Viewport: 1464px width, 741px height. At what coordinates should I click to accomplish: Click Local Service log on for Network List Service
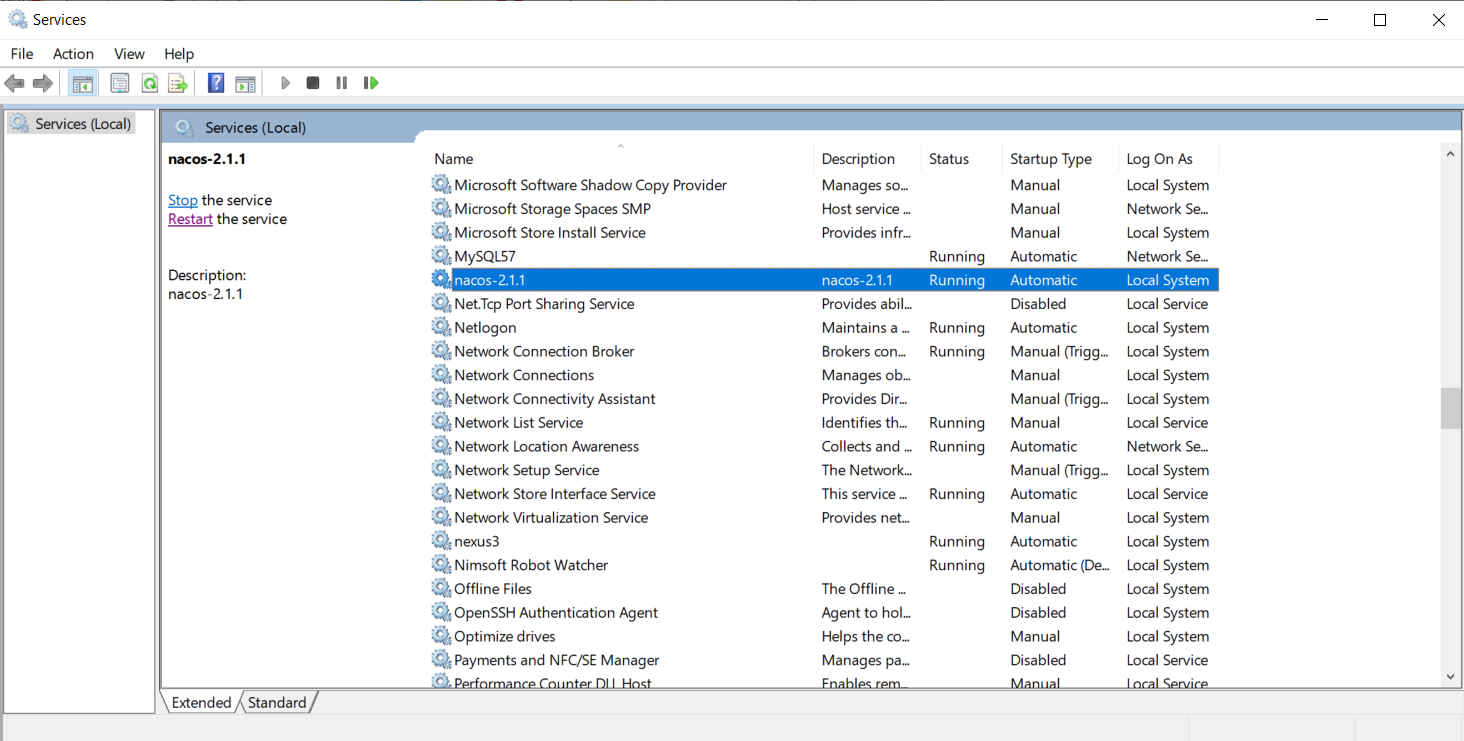click(x=1167, y=422)
